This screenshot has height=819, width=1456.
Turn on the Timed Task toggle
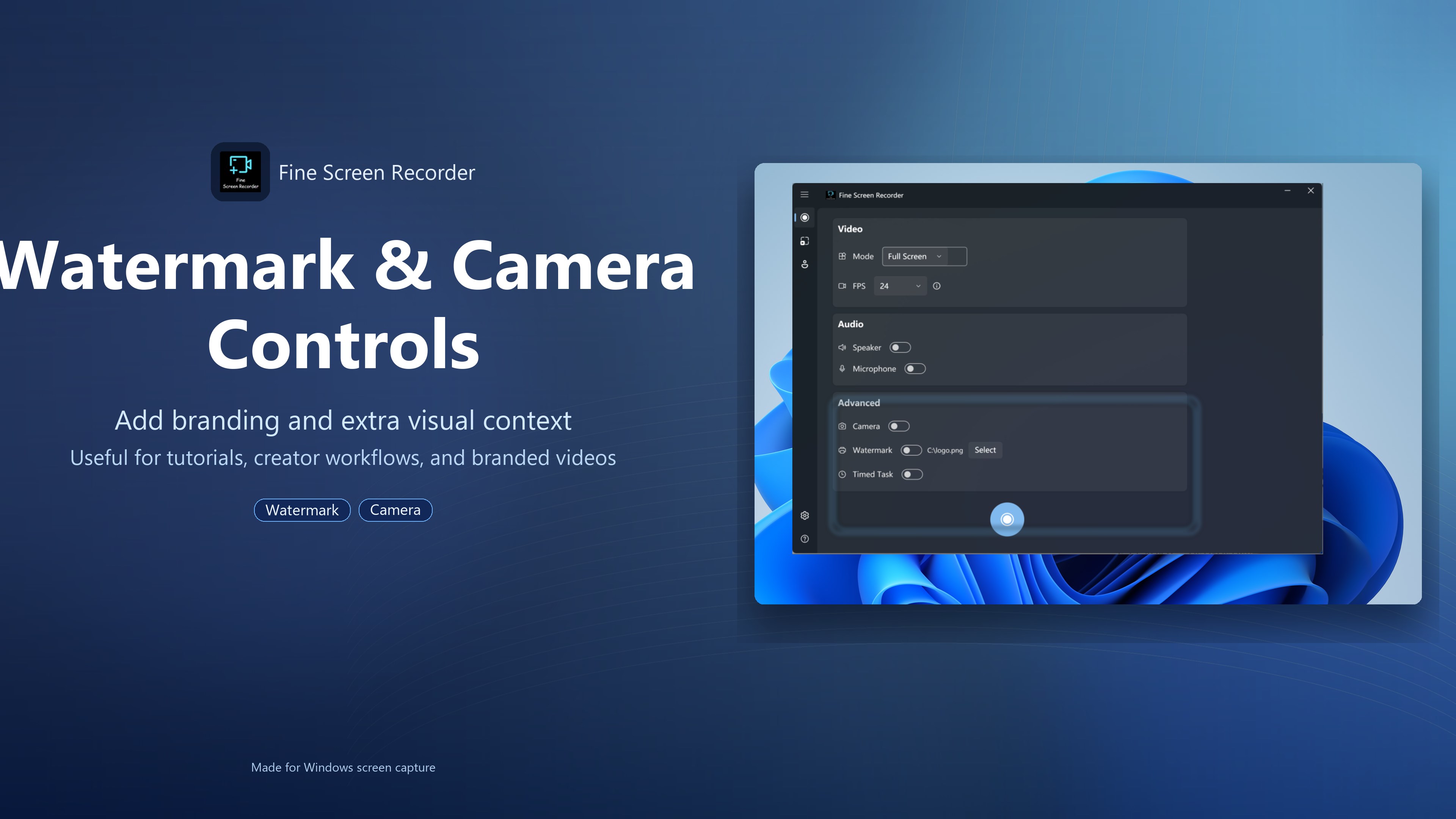coord(912,475)
